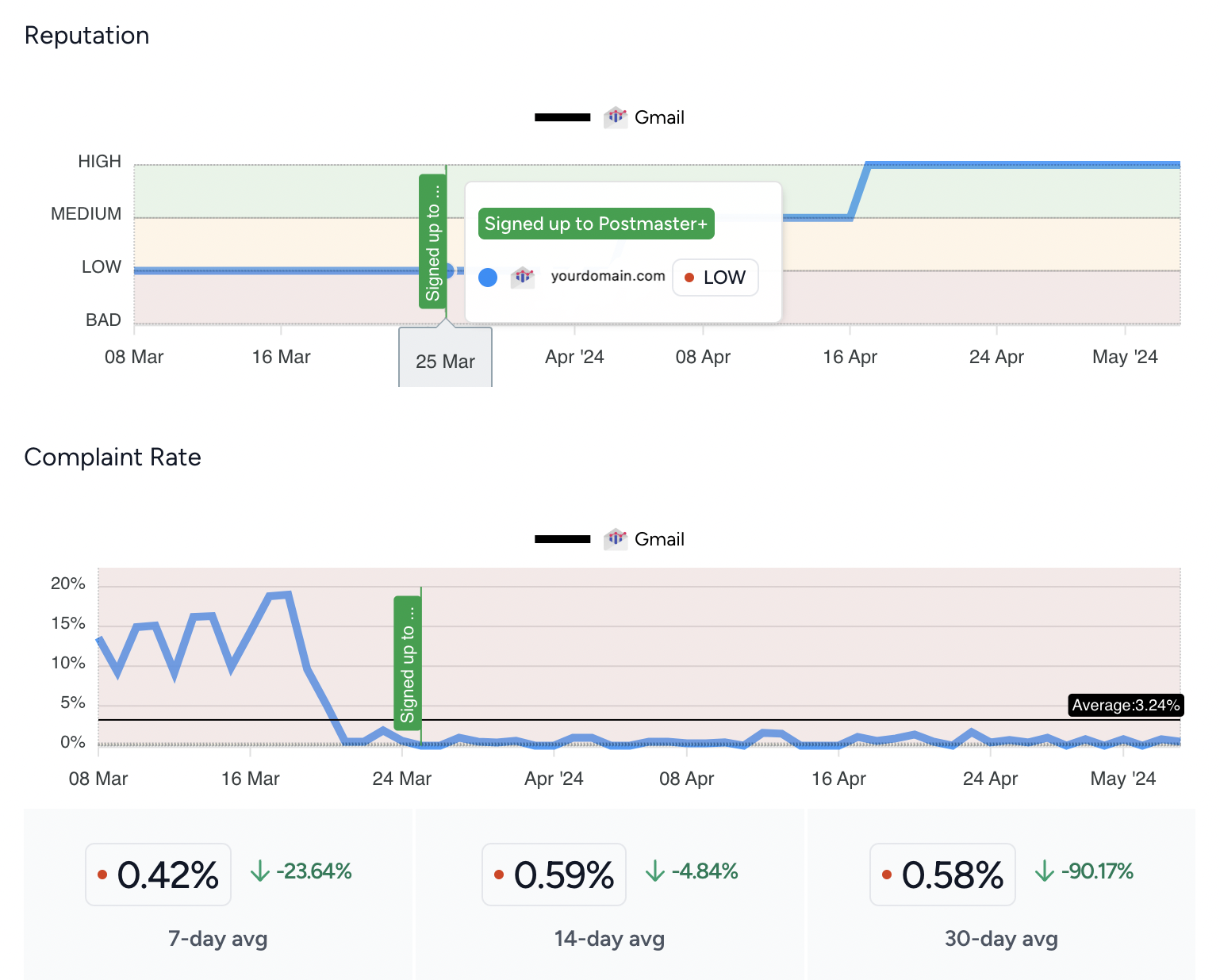Click the yourdomain.com text in tooltip
This screenshot has width=1220, height=980.
[x=608, y=276]
